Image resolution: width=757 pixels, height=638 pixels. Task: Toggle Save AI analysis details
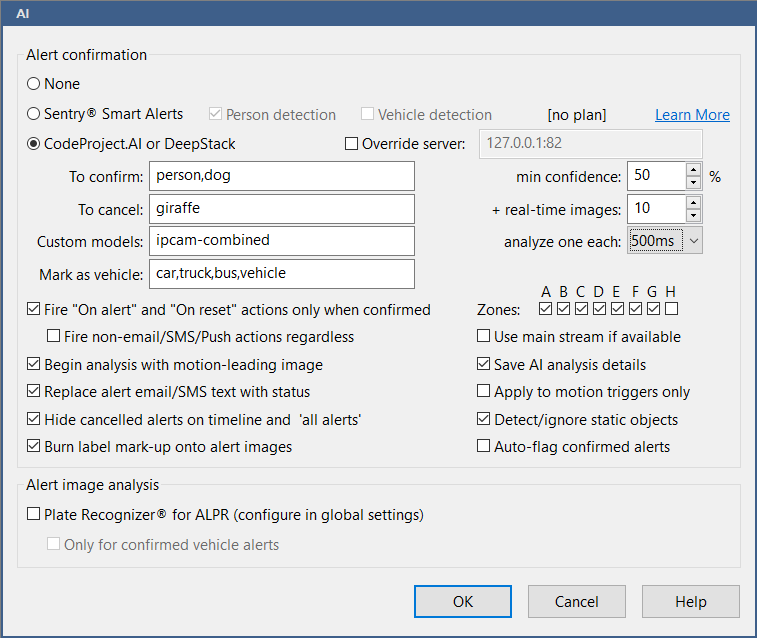tap(483, 364)
